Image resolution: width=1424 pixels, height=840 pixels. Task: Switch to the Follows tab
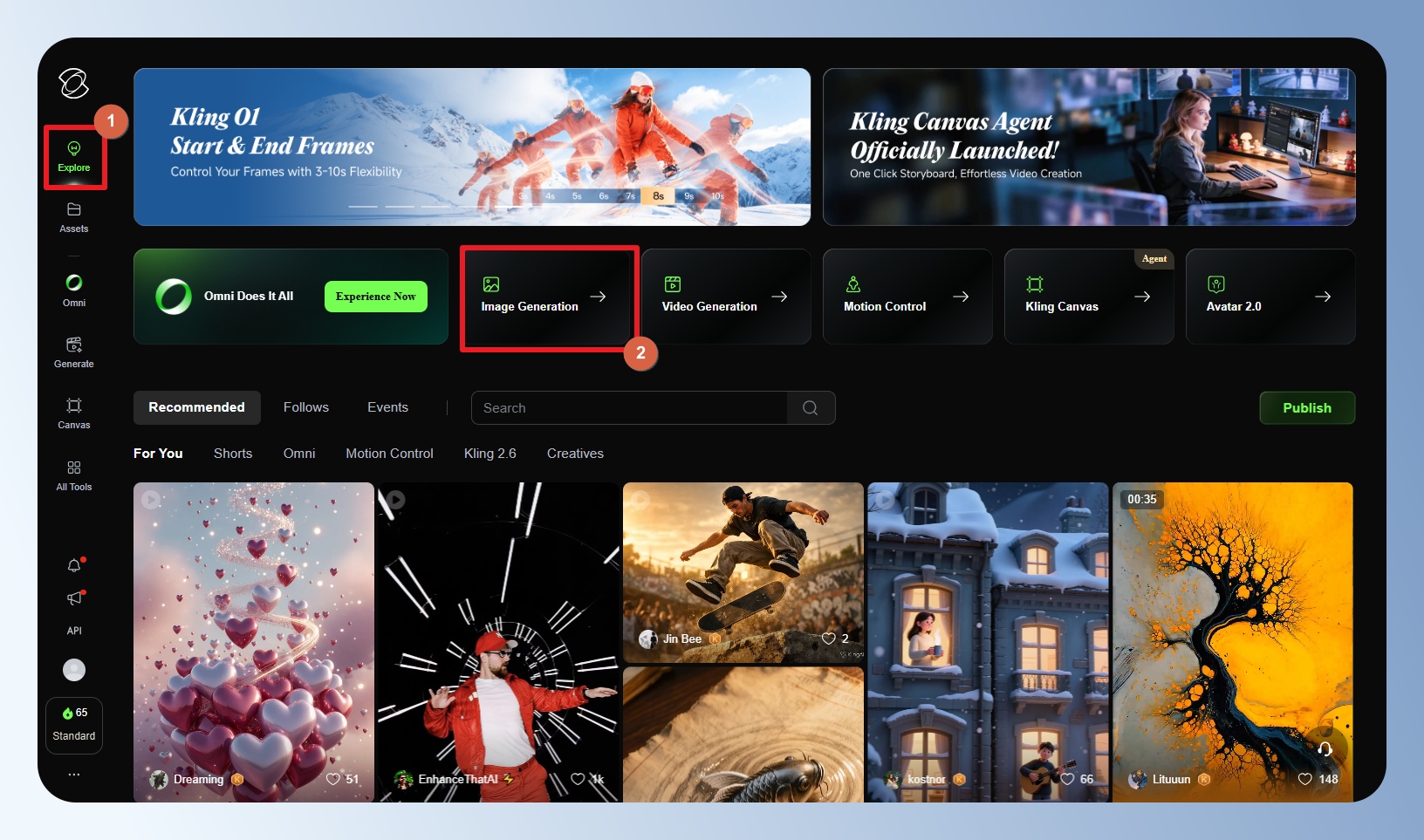click(x=306, y=407)
